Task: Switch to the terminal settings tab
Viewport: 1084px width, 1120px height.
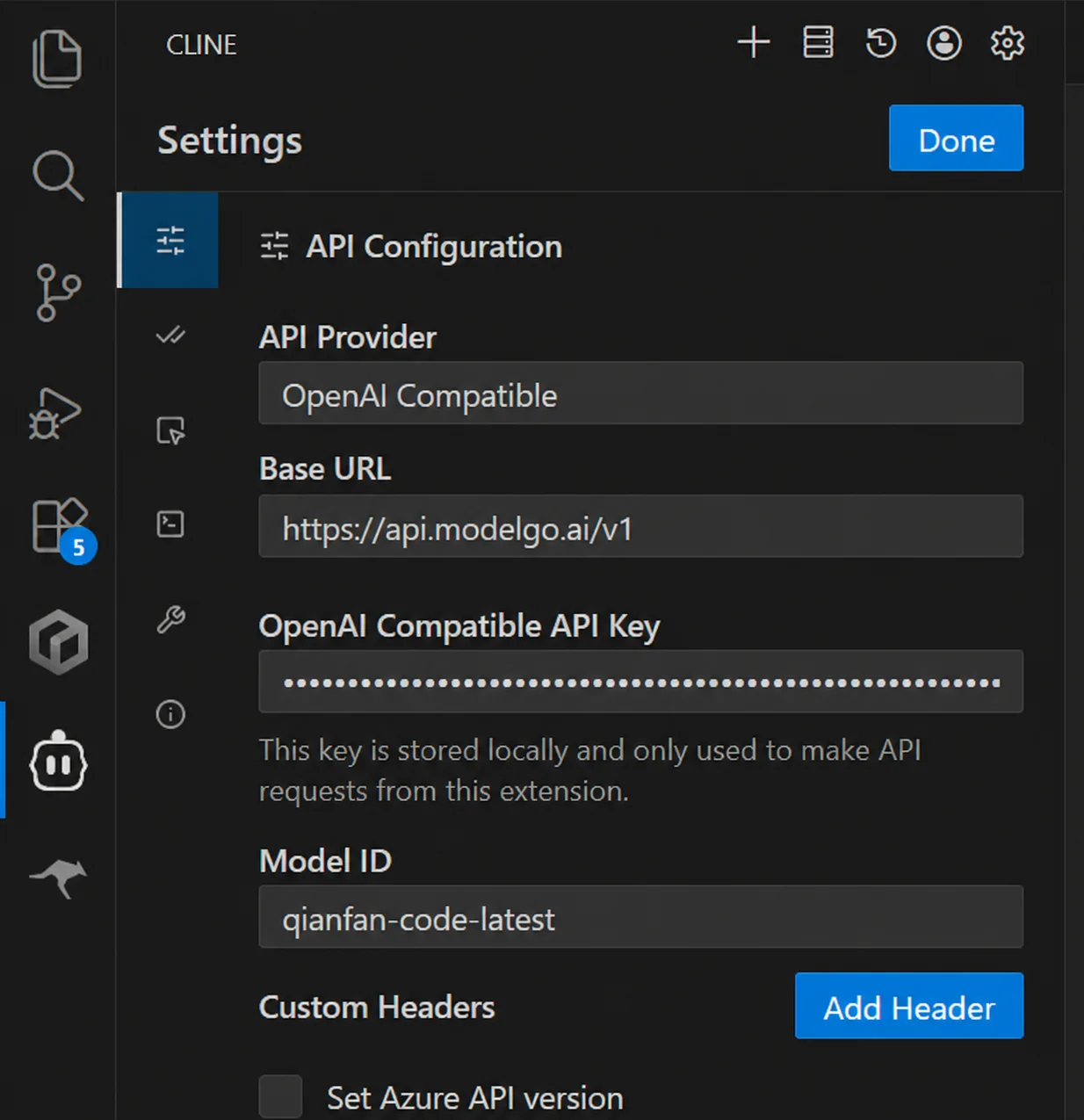Action: 170,524
